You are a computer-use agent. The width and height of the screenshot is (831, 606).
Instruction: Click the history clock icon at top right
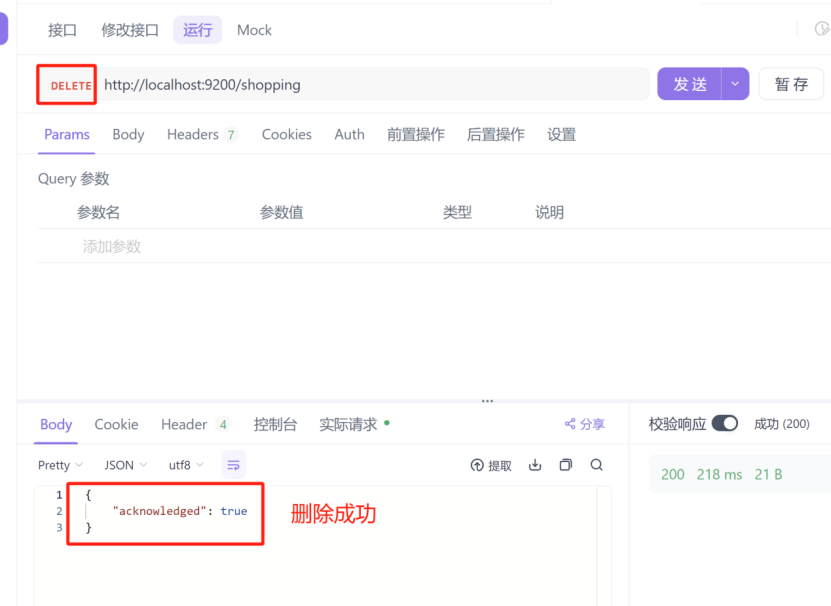pos(821,29)
